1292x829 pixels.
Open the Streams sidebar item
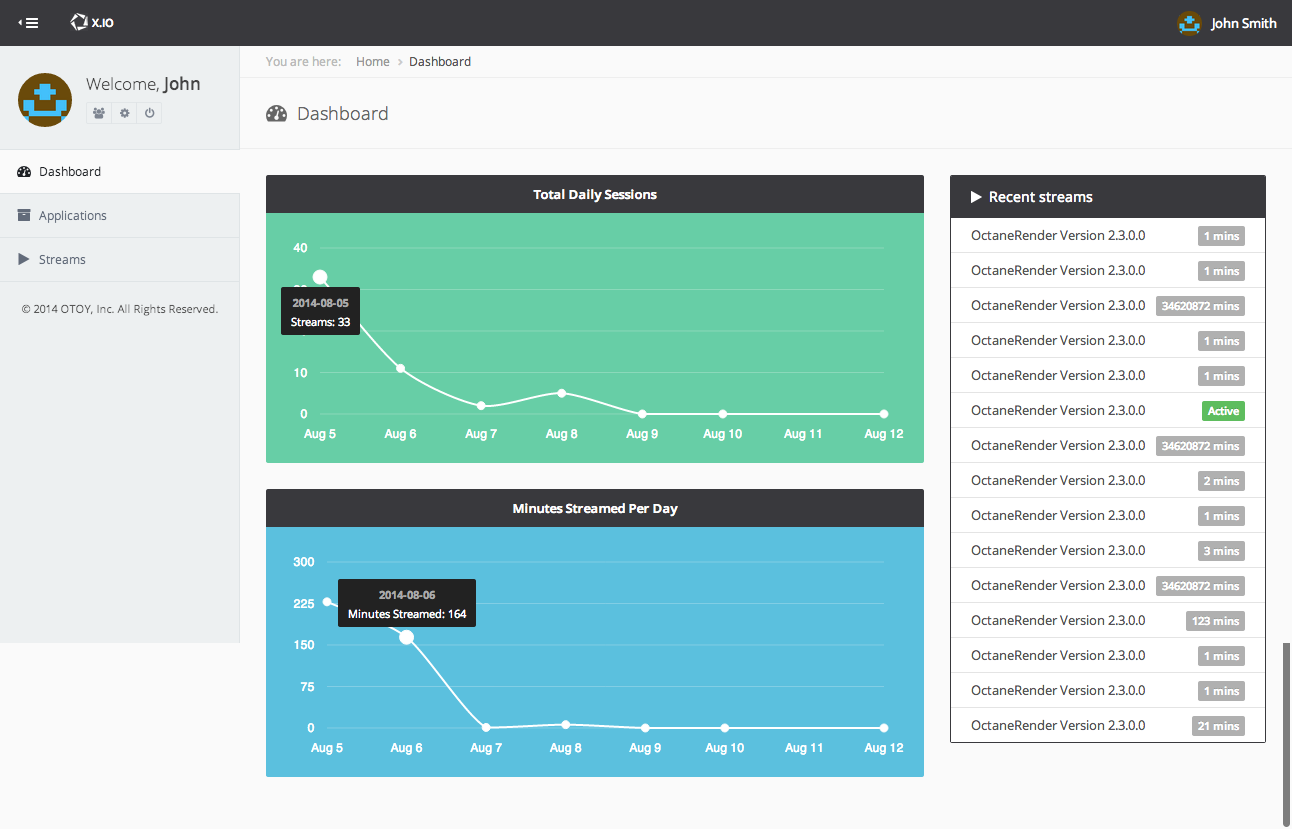point(62,260)
